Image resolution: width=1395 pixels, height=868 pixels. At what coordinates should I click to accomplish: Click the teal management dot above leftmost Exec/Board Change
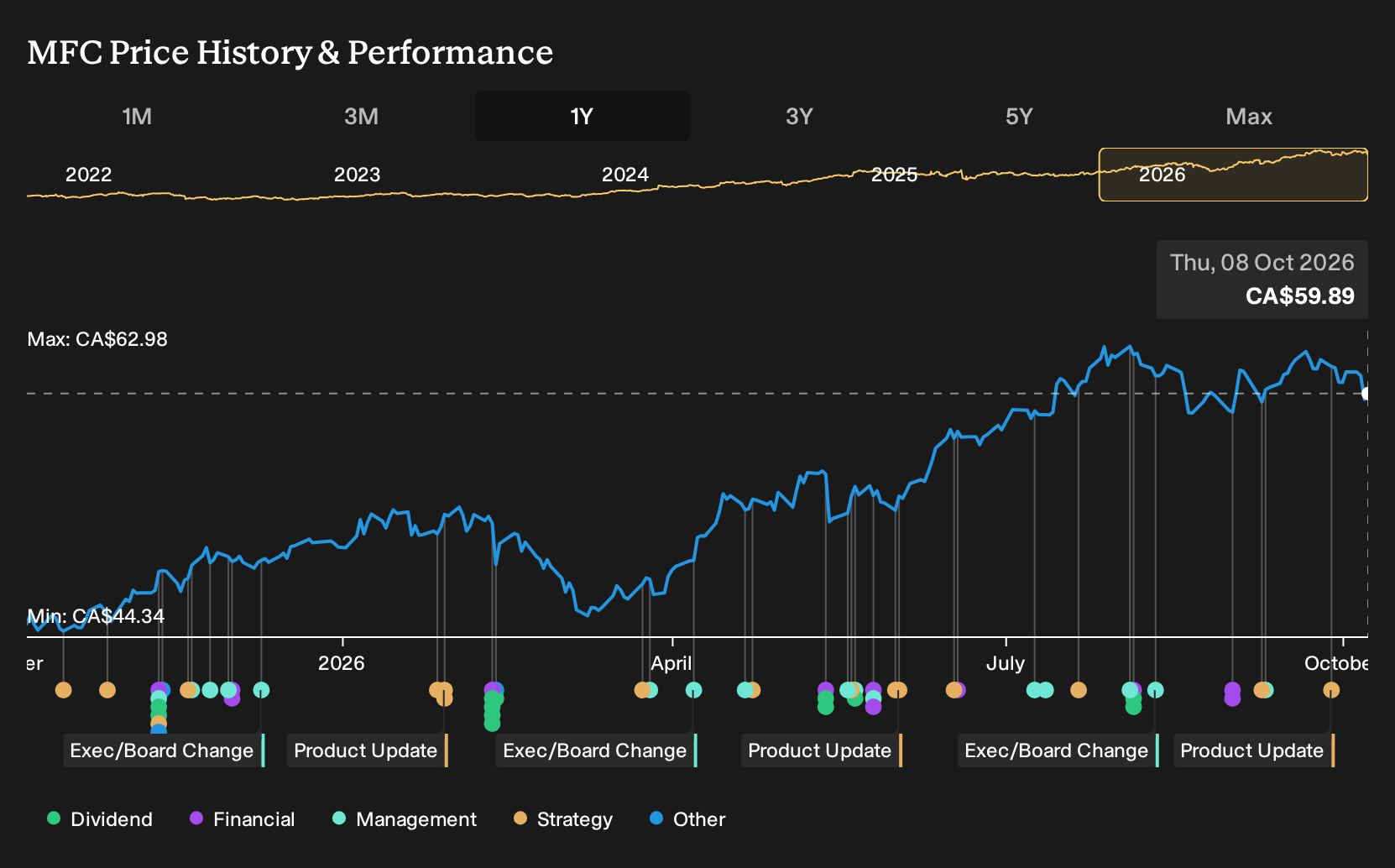coord(261,690)
